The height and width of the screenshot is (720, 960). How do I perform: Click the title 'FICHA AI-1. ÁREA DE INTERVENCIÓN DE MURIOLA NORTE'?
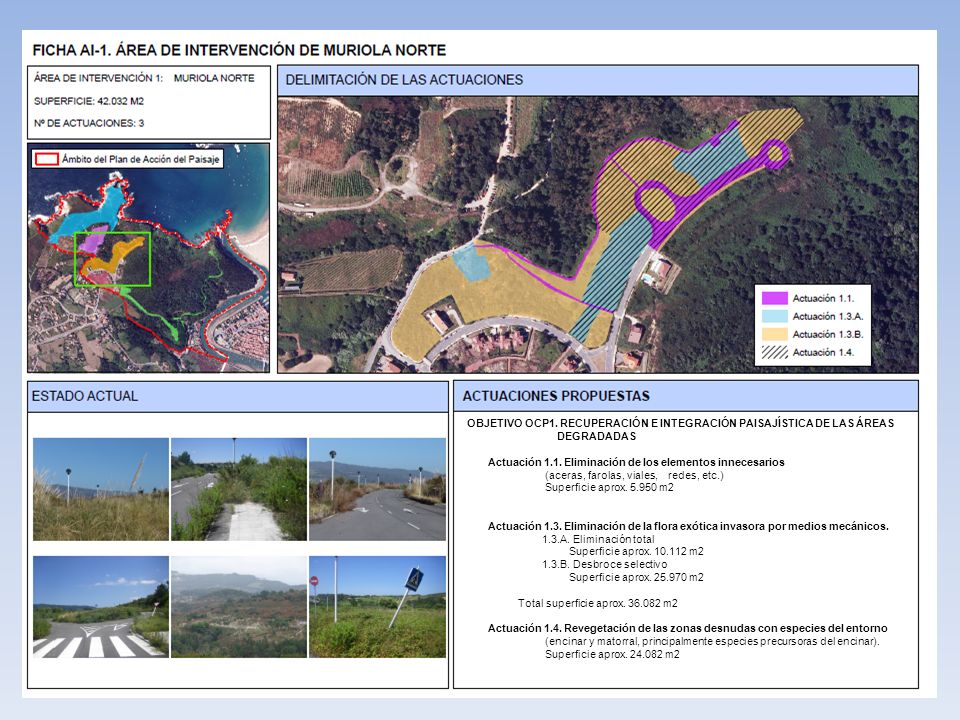239,50
